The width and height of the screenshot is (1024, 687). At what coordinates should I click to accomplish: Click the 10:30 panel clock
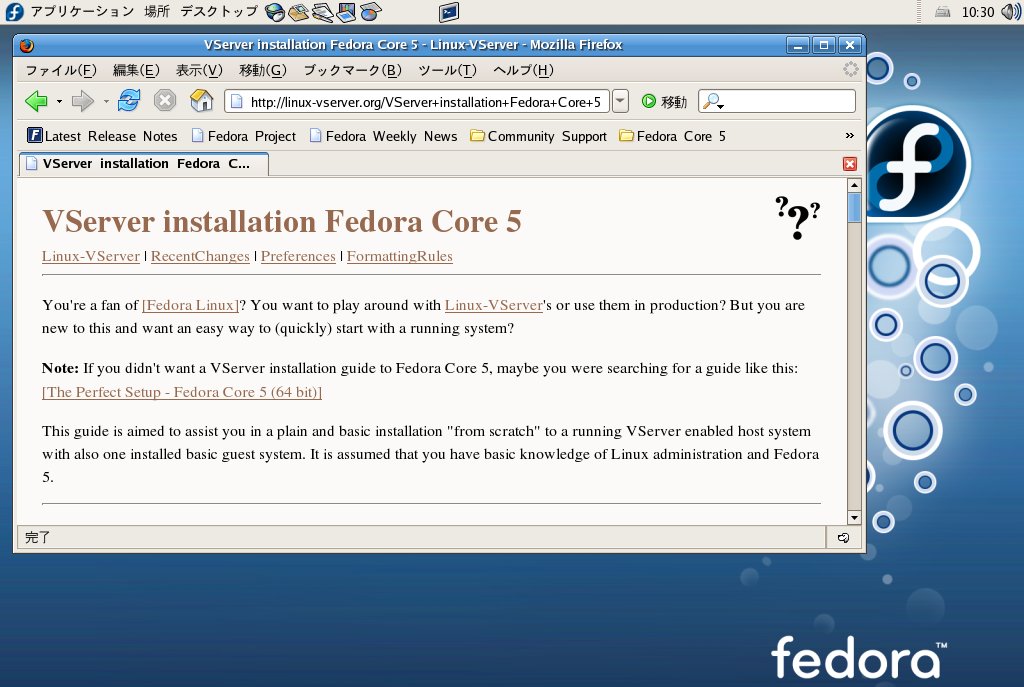[x=978, y=12]
